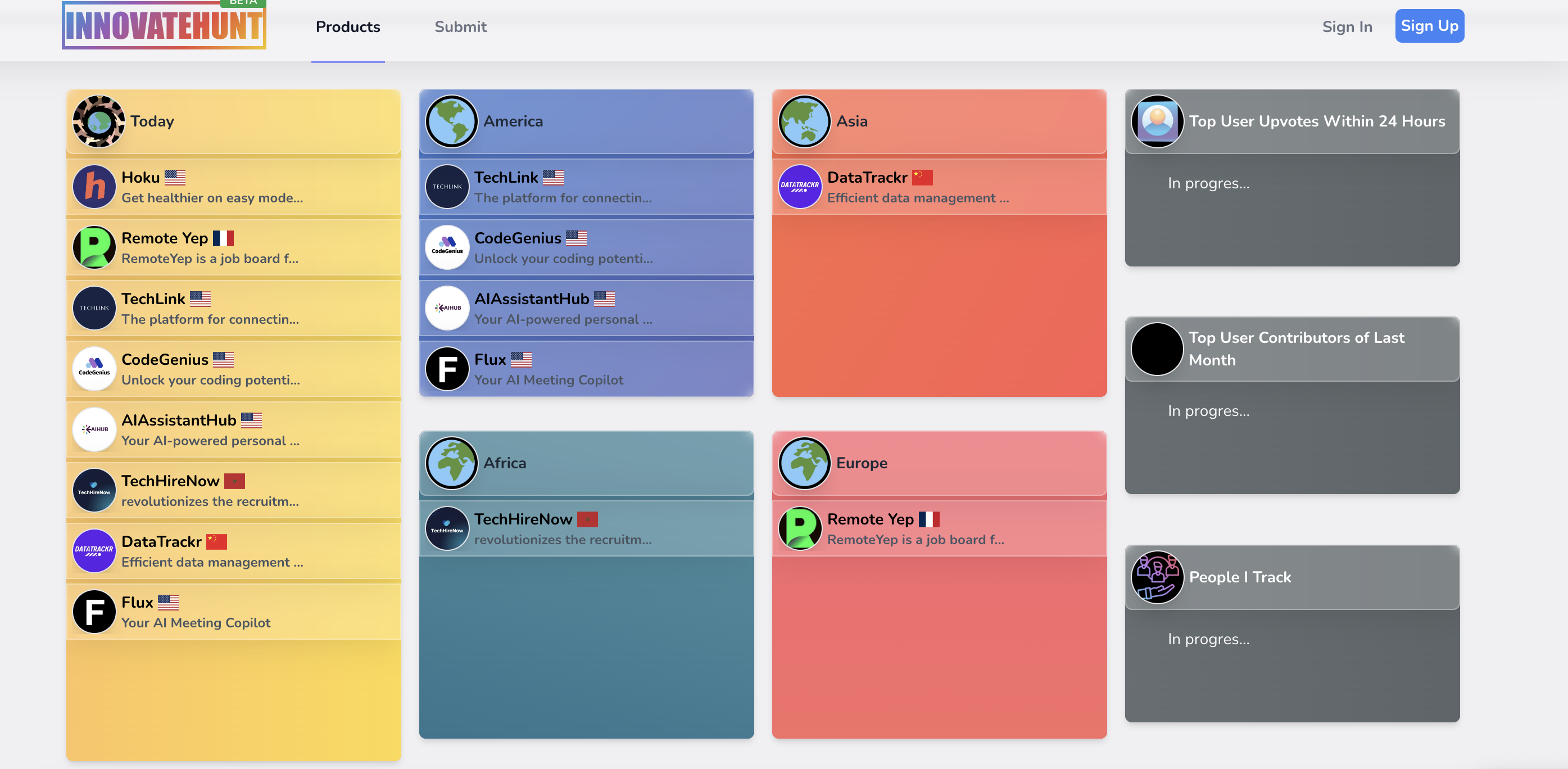The image size is (1568, 769).
Task: Click 'In progres...' under People I Track
Action: coord(1209,639)
